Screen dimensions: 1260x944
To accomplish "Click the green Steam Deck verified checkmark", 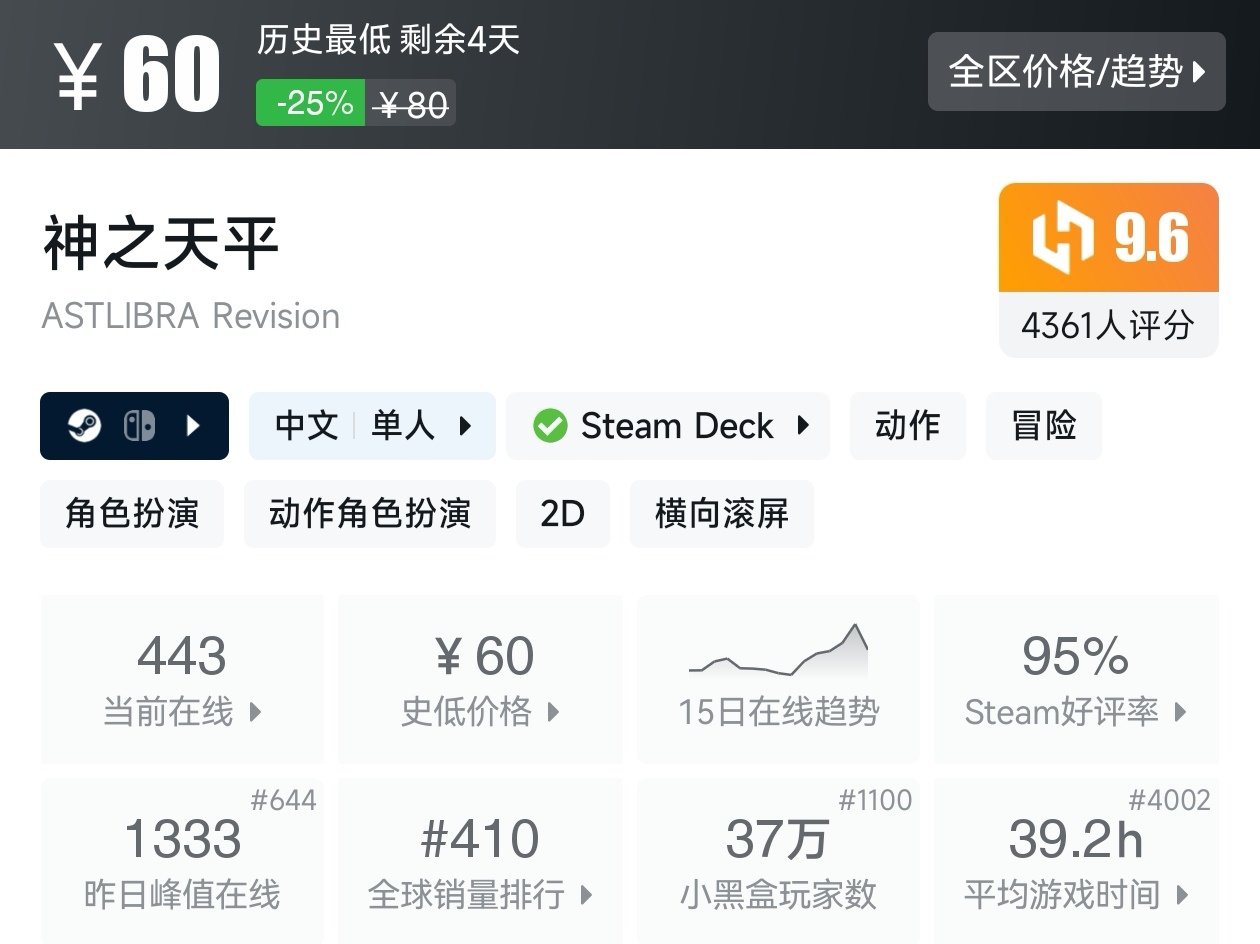I will click(550, 426).
